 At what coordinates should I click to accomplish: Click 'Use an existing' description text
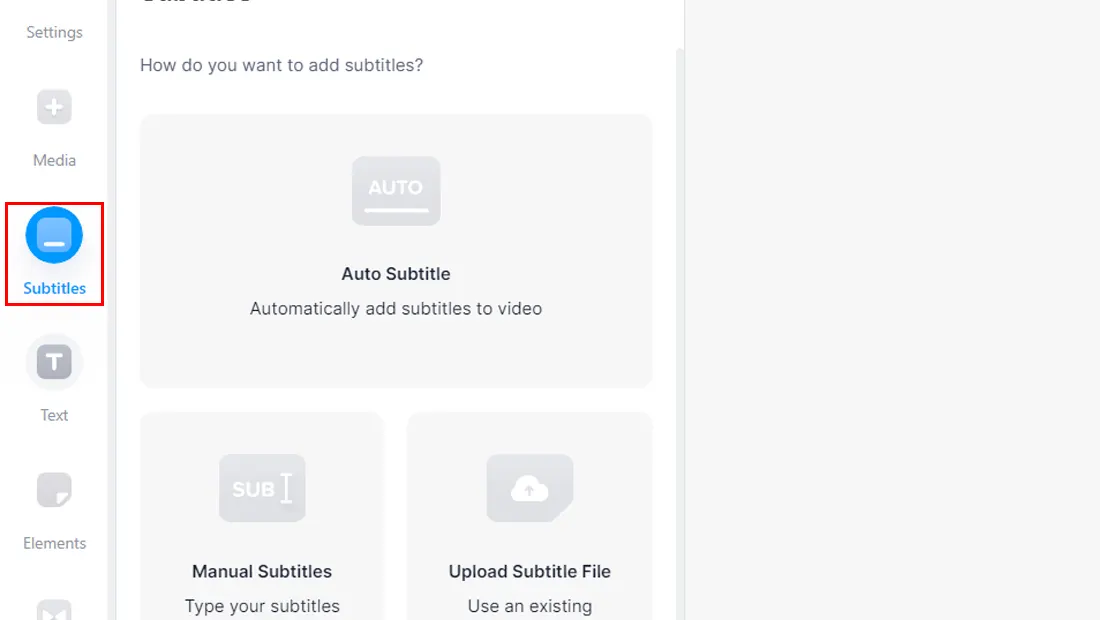tap(530, 606)
